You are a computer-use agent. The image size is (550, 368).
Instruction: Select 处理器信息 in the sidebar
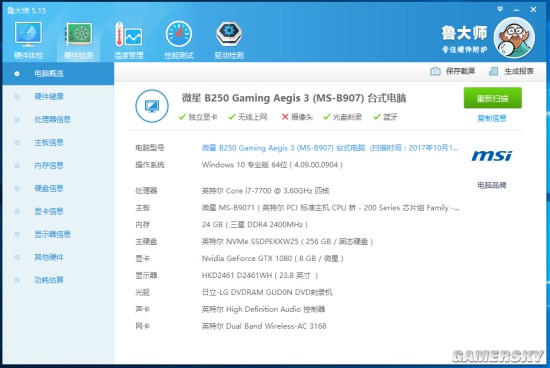[52, 119]
